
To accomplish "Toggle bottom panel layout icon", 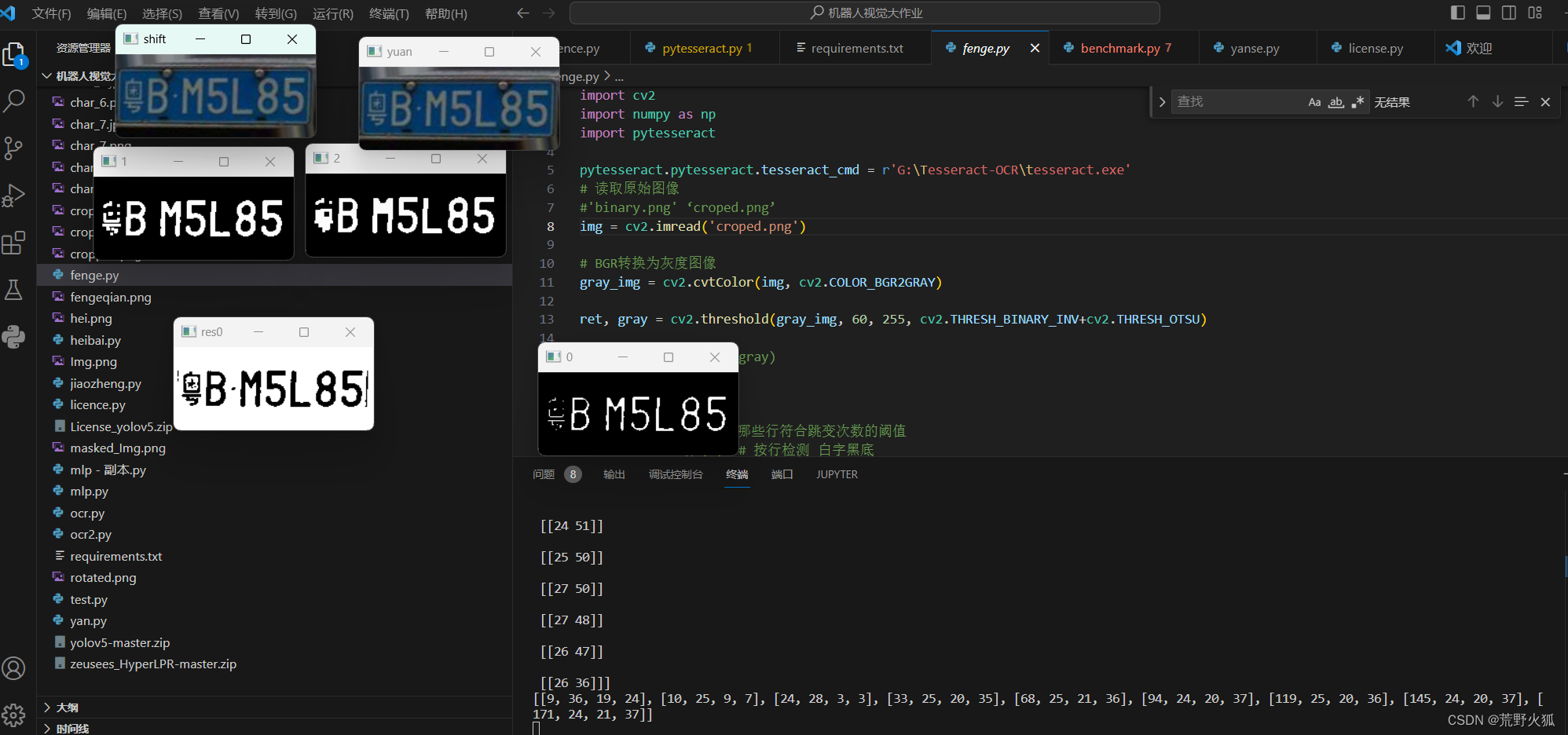I will point(1483,13).
